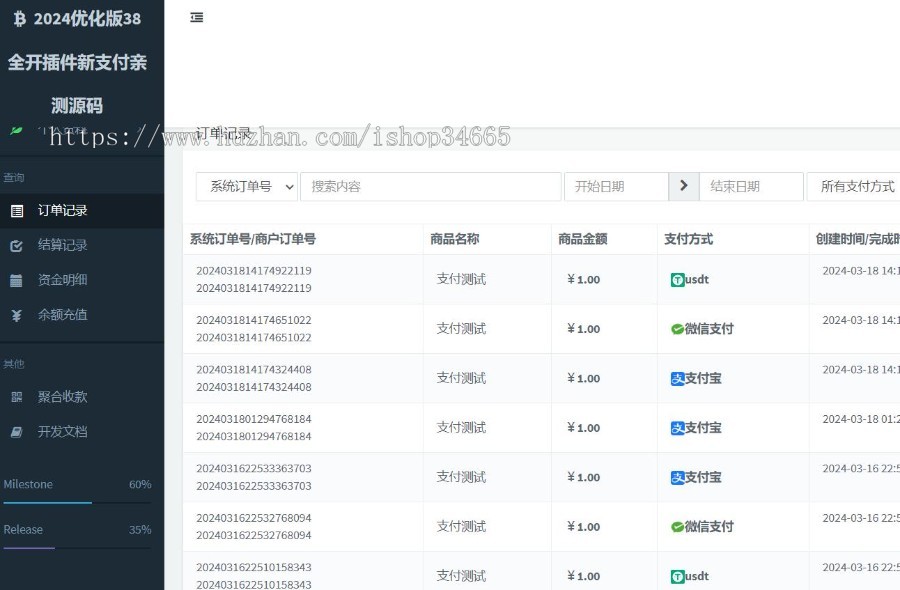The height and width of the screenshot is (590, 900).
Task: Click the 开发文档 book icon
Action: [x=17, y=432]
